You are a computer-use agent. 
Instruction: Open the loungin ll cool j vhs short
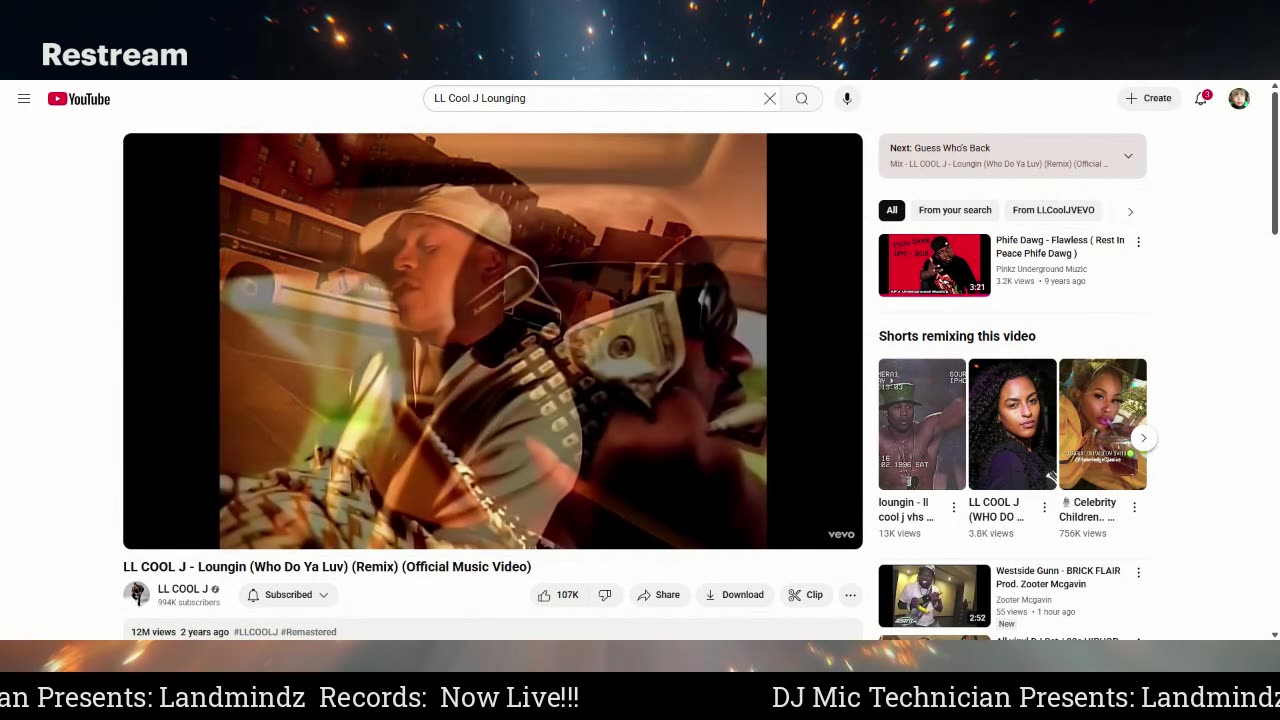point(922,424)
